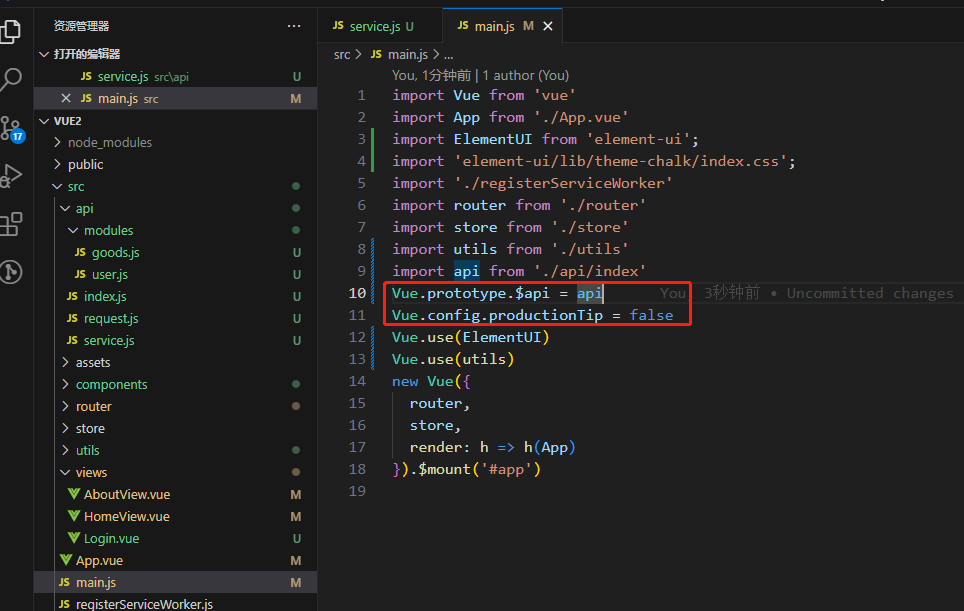Open the Git graph icon in activity bar
The height and width of the screenshot is (611, 964).
pyautogui.click(x=11, y=272)
